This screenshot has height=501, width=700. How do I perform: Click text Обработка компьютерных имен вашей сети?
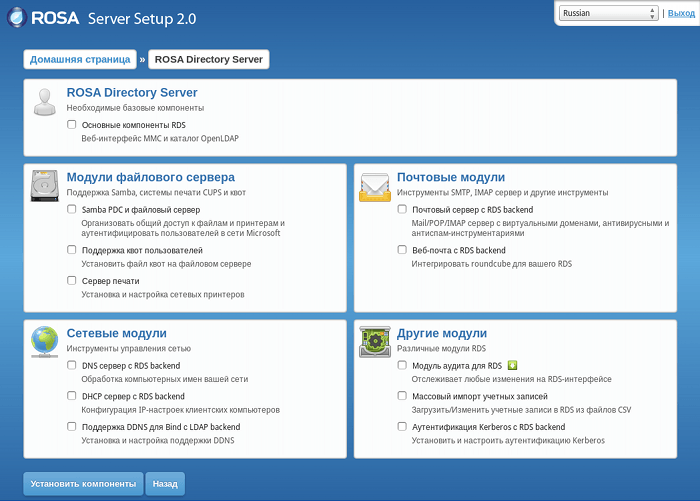165,379
